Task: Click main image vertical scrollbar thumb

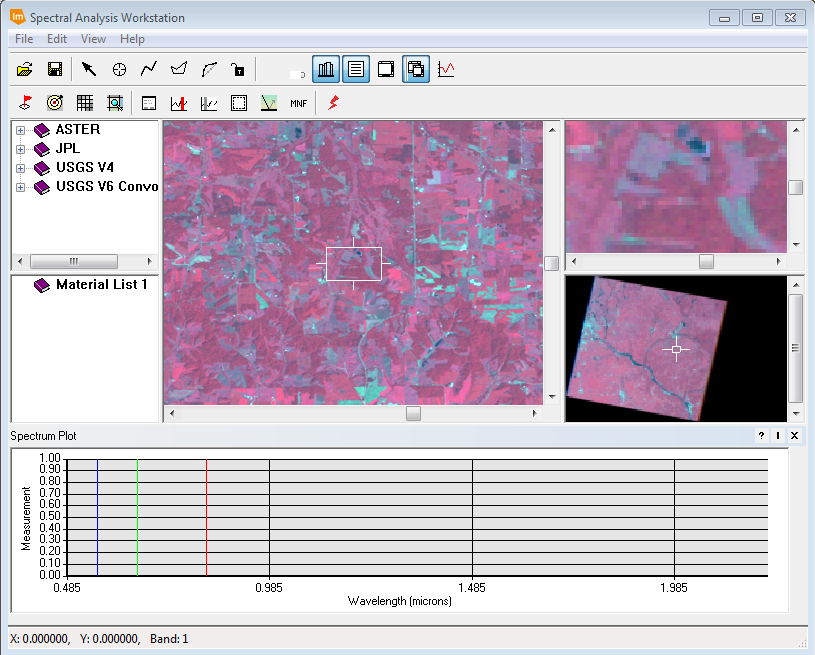Action: (552, 264)
